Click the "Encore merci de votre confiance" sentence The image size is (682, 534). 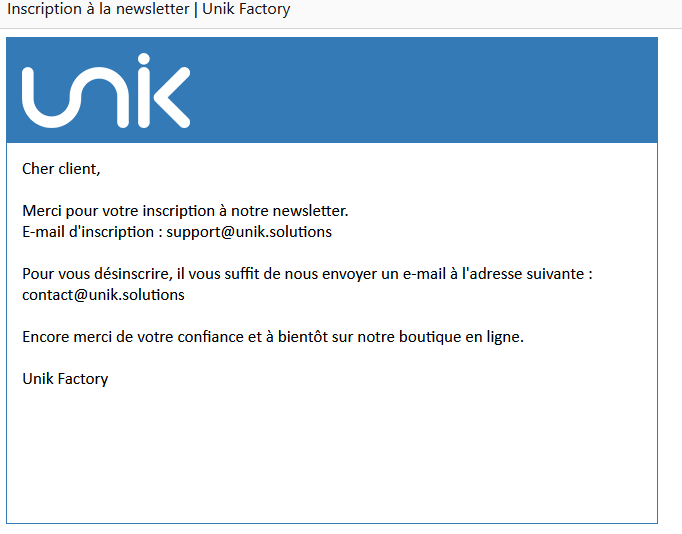272,337
